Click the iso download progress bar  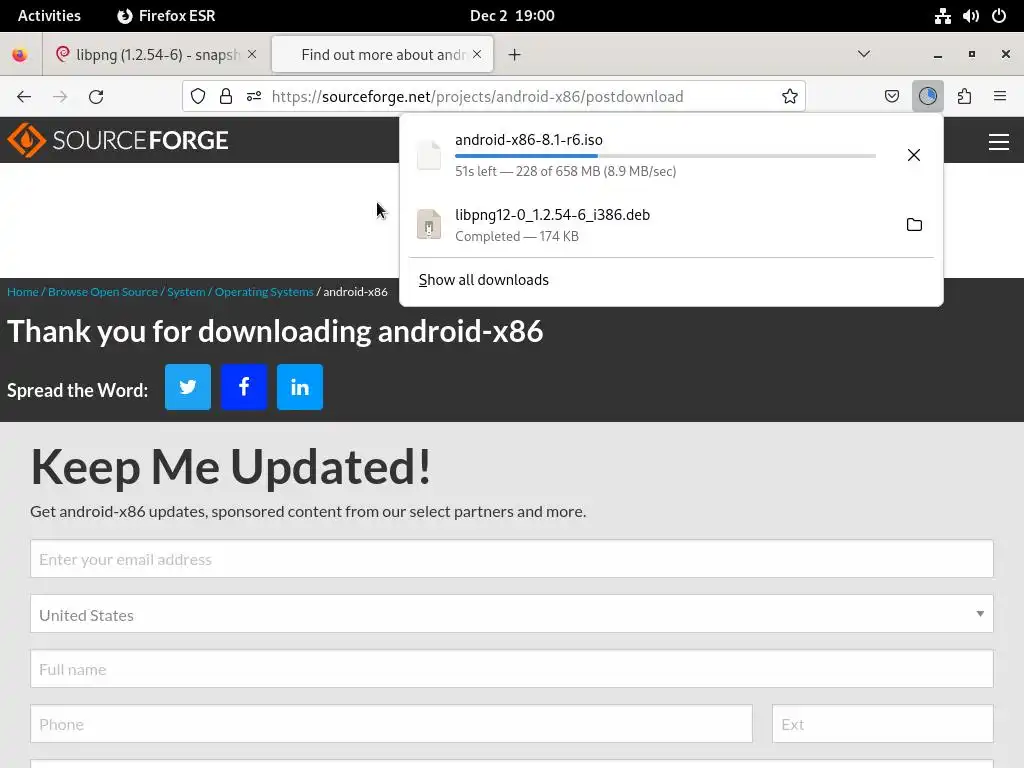[x=665, y=156]
